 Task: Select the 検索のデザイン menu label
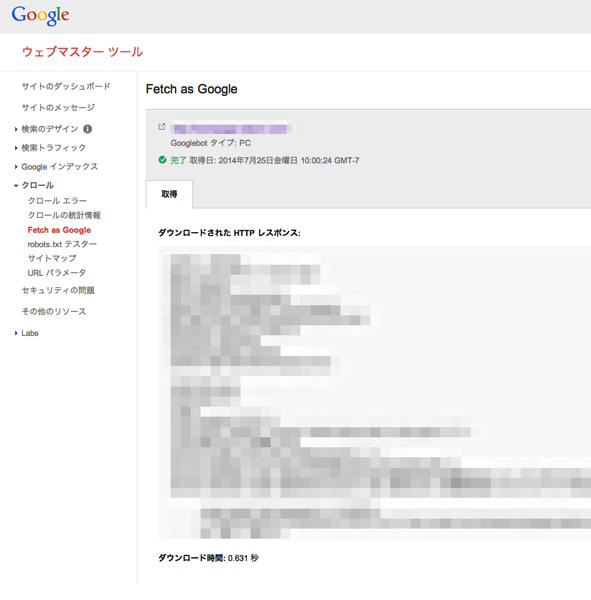coord(50,129)
